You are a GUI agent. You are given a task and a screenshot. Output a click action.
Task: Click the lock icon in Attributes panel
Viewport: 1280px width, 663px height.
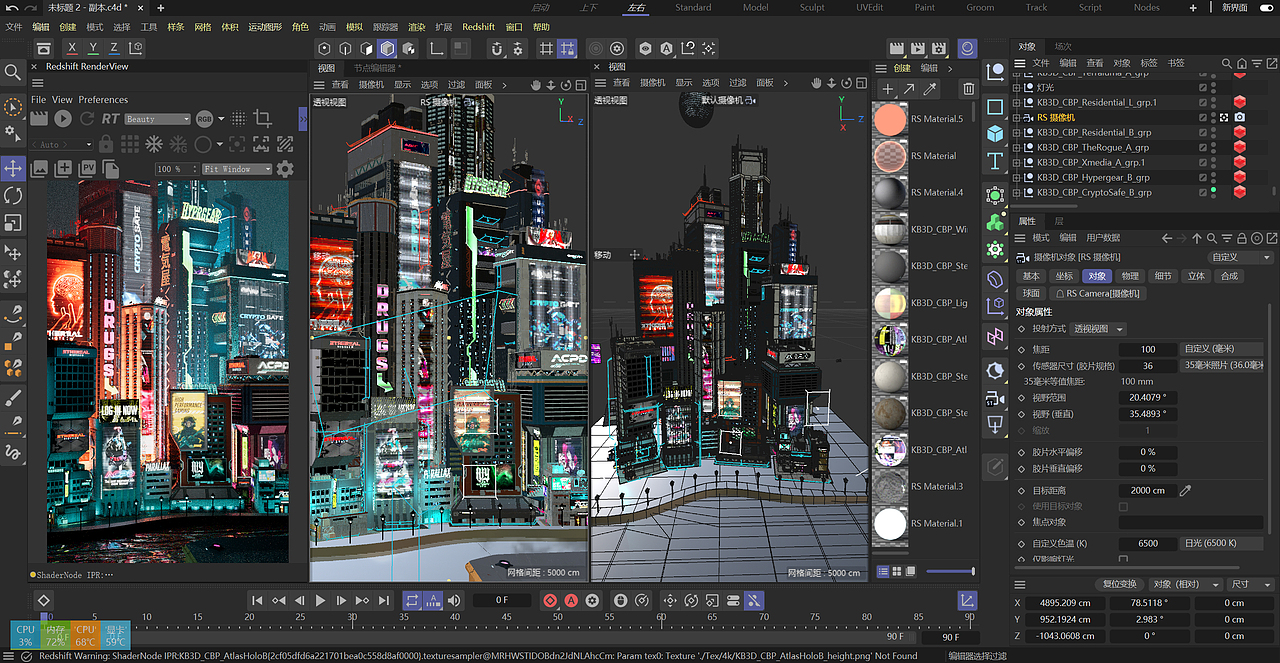pyautogui.click(x=1240, y=238)
